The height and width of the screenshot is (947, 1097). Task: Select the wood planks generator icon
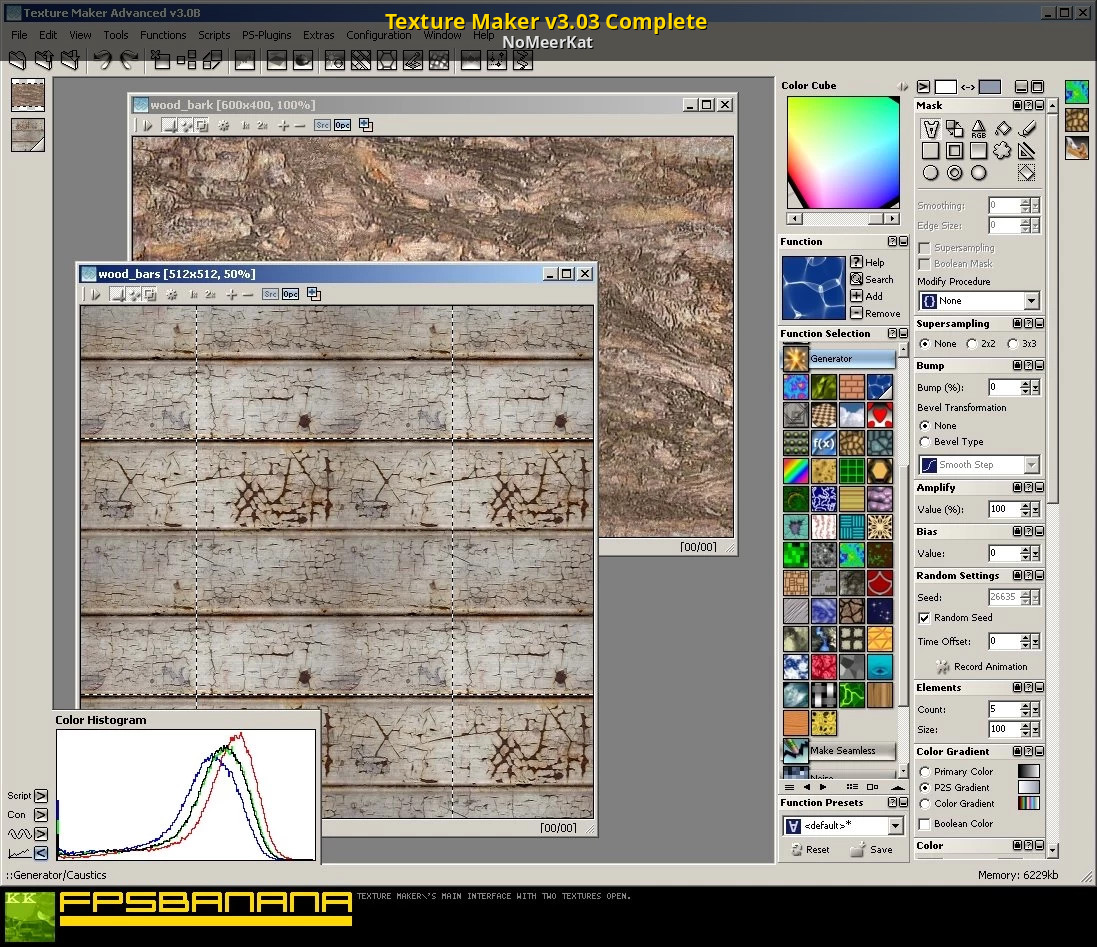(880, 694)
